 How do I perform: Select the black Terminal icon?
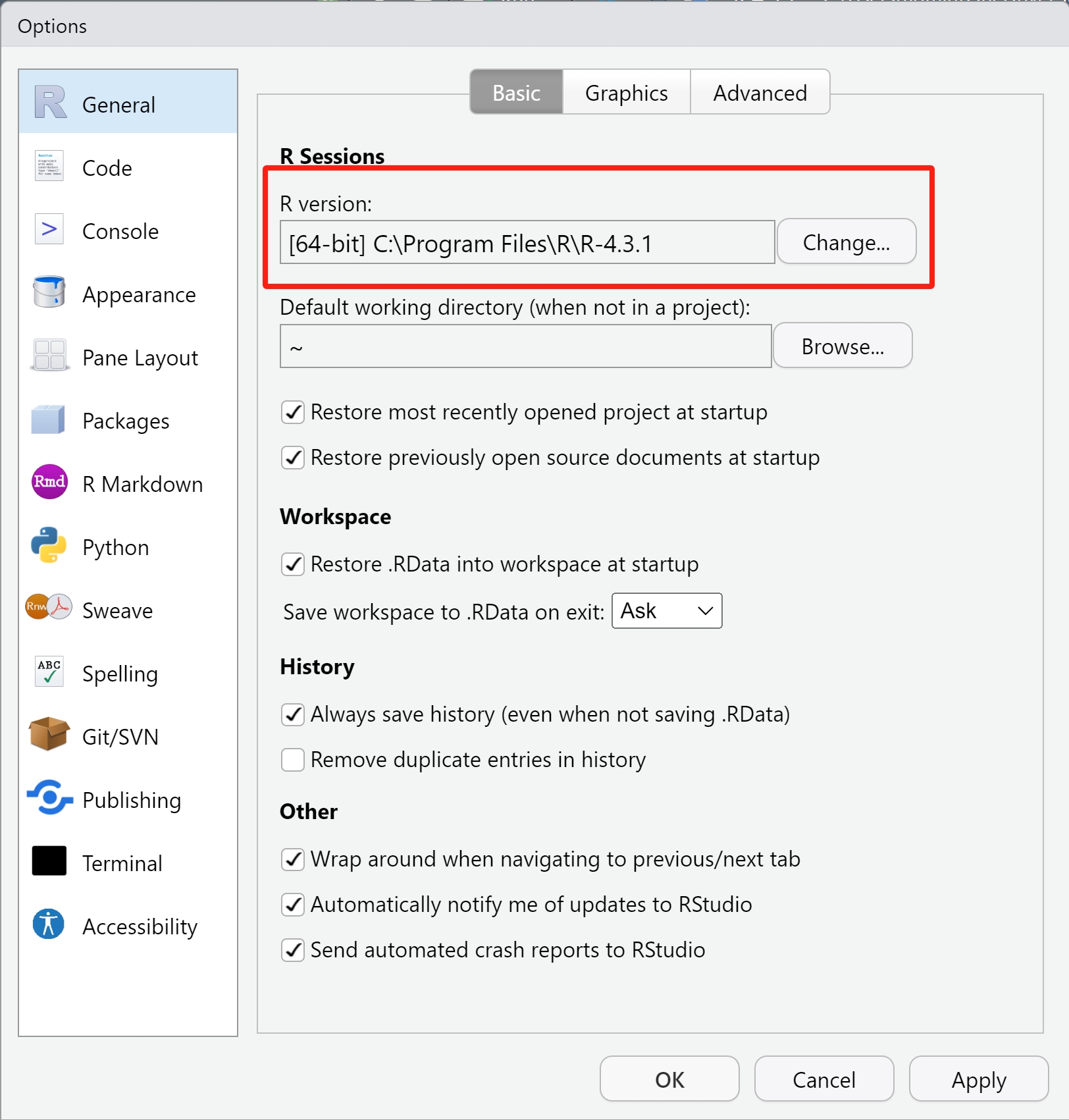tap(49, 861)
